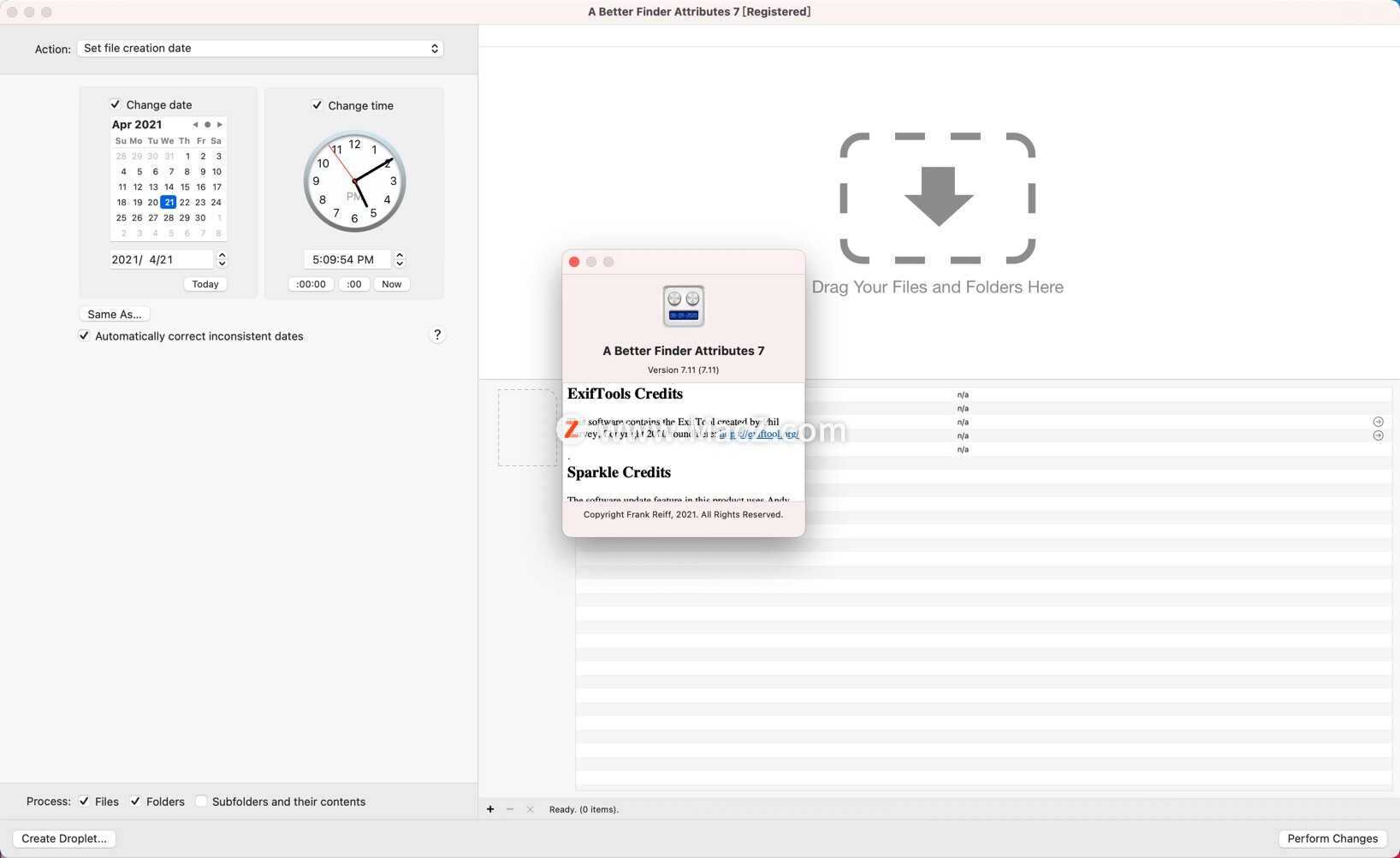
Task: Reset time with the :00:00 button
Action: tap(311, 284)
